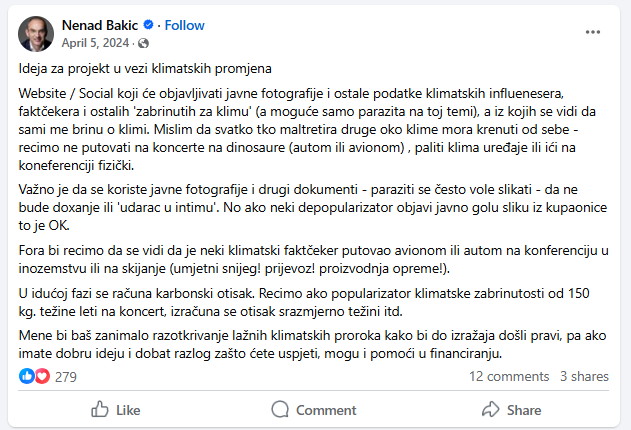Click the post heading 'Ideja za projekt'
The image size is (631, 430).
pos(145,69)
